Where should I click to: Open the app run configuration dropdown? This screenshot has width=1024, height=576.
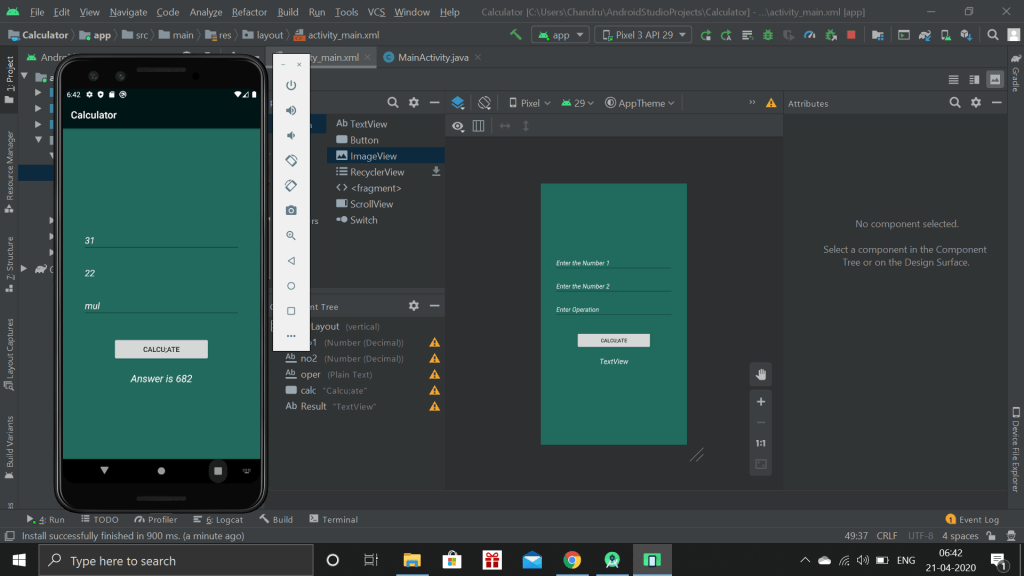point(559,35)
